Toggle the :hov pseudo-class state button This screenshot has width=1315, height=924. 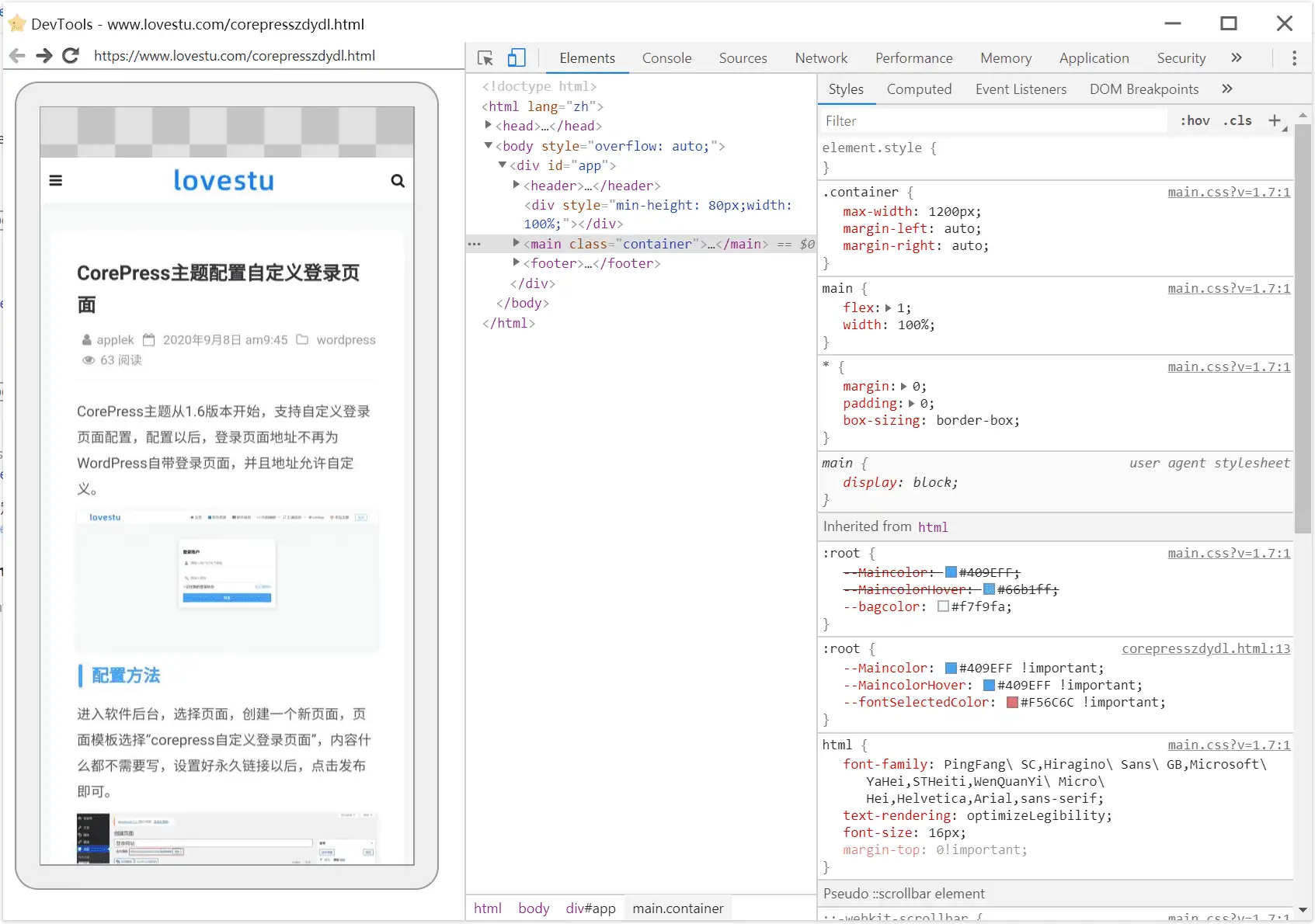pos(1195,120)
